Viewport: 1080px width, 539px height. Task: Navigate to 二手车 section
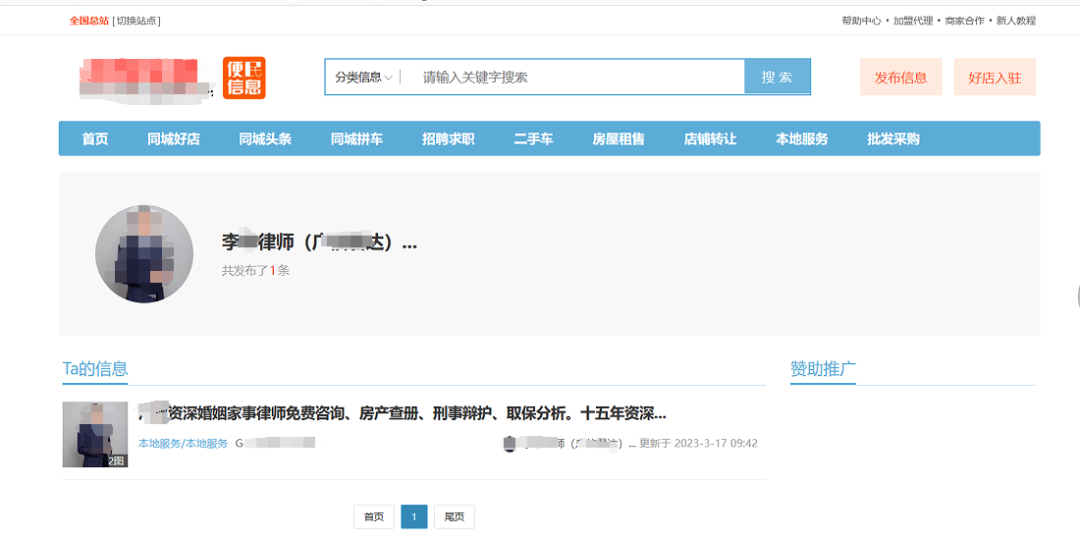533,139
